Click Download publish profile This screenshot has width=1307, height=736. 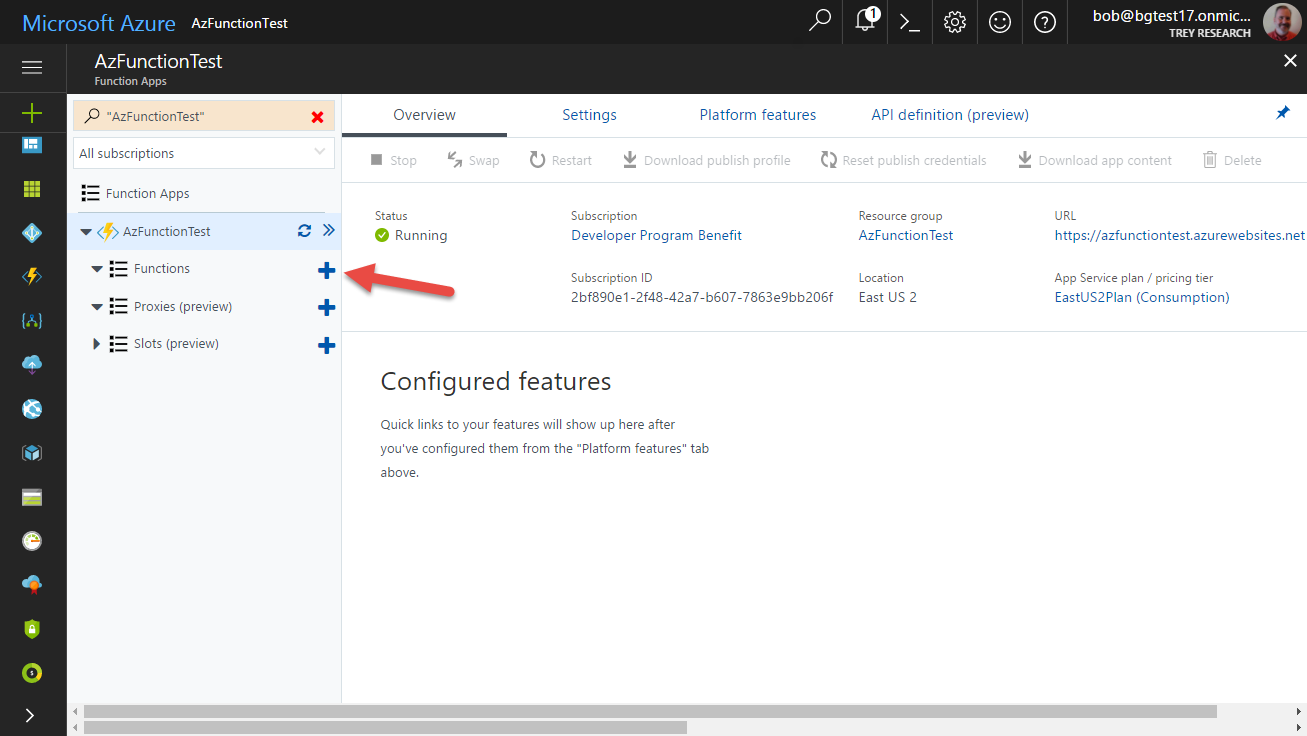(706, 160)
